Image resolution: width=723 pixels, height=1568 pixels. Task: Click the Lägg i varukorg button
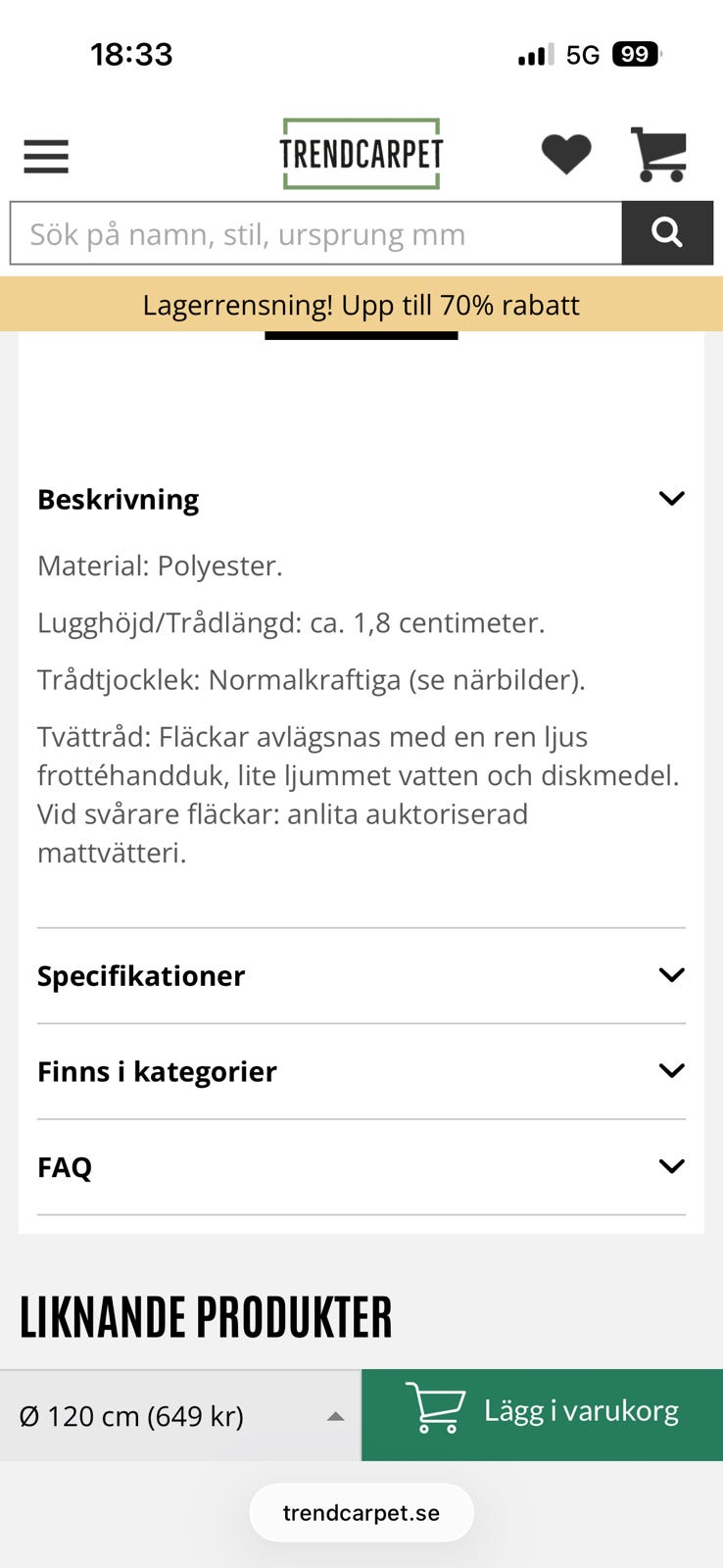point(542,1414)
